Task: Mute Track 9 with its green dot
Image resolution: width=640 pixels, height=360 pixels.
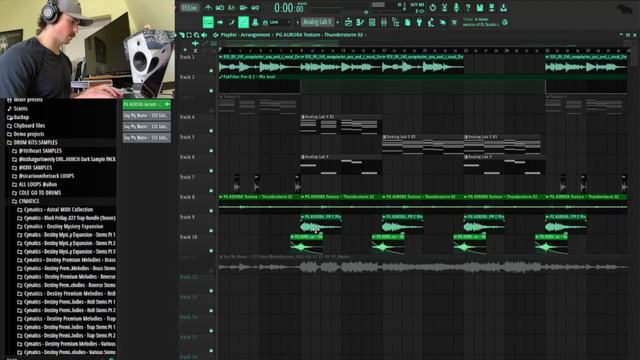Action: (211, 231)
